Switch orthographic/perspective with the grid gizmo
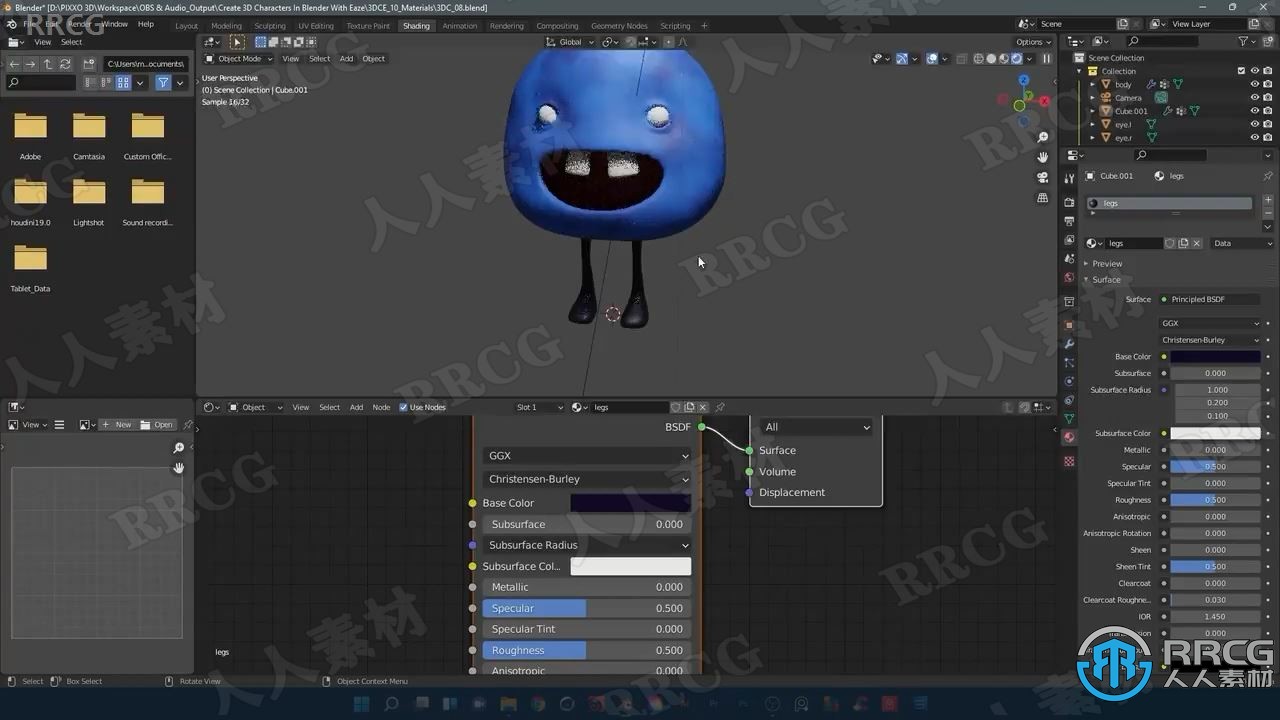 pyautogui.click(x=1043, y=198)
